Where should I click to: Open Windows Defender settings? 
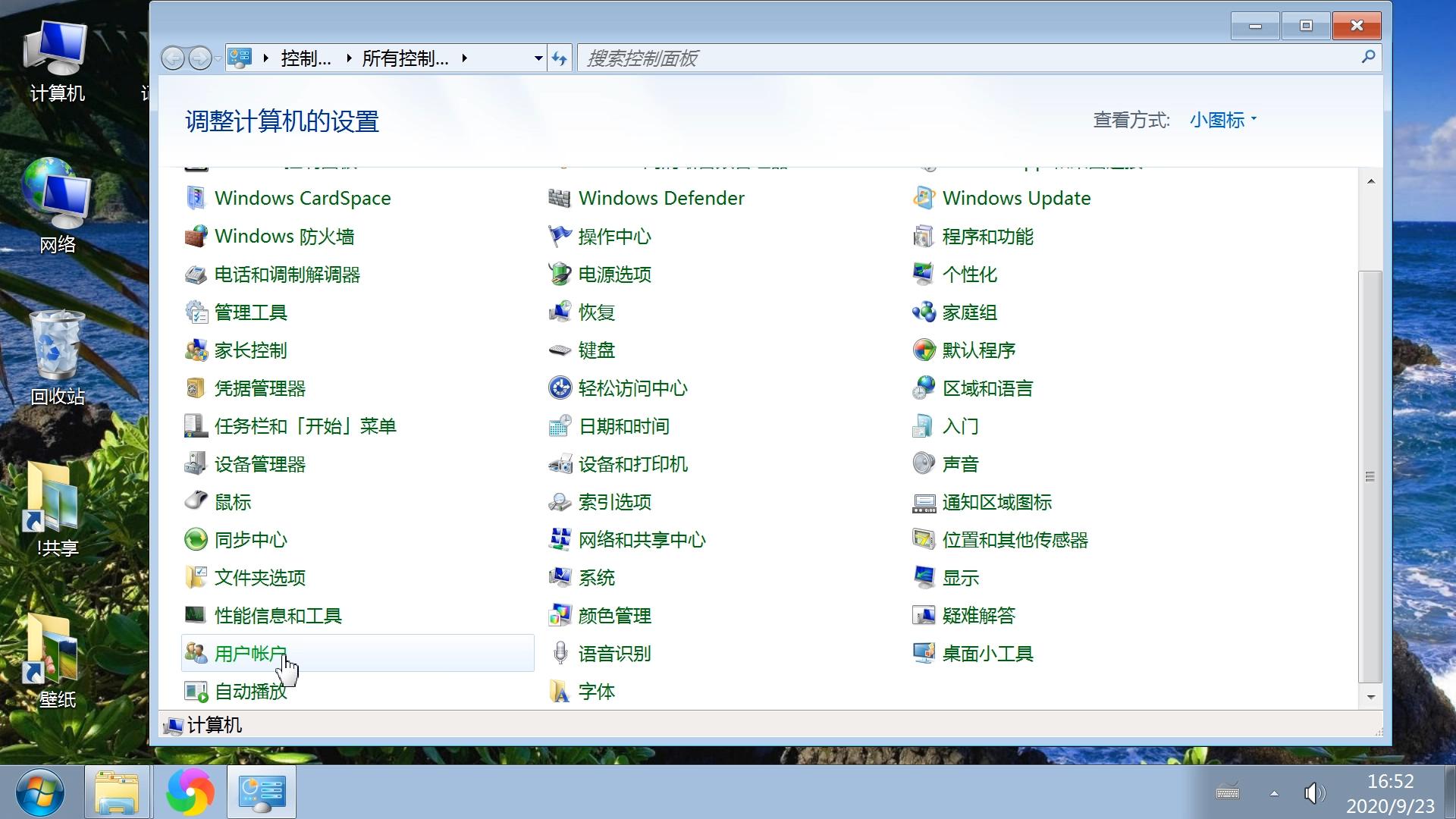(x=661, y=198)
